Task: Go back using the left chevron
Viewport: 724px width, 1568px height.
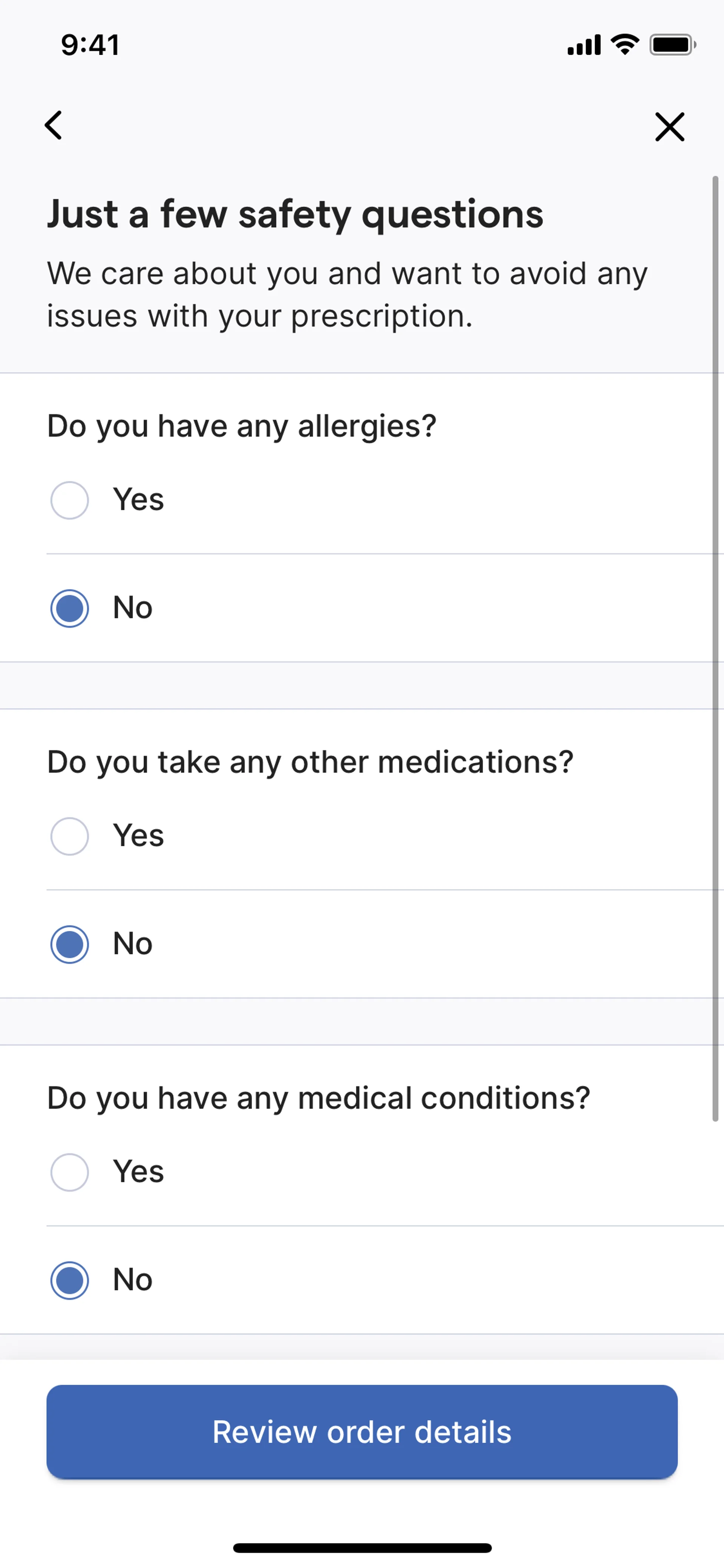Action: click(54, 125)
